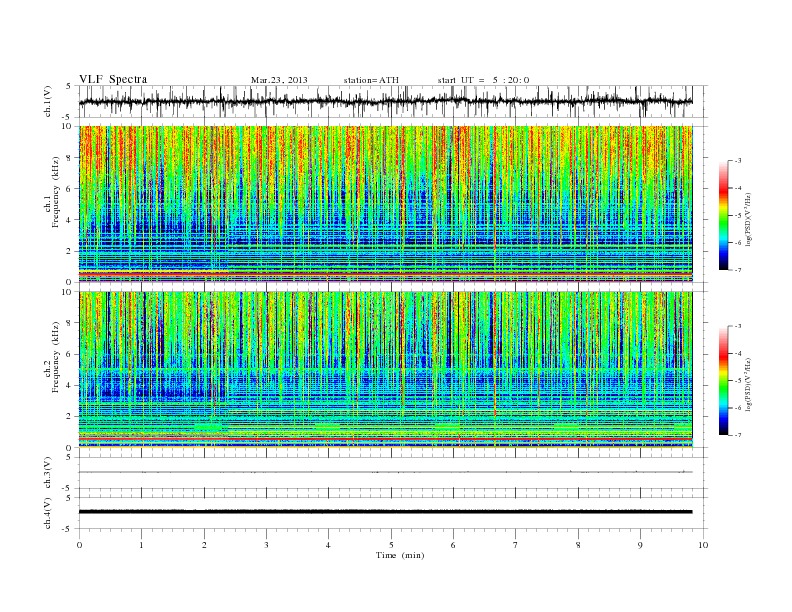Image resolution: width=792 pixels, height=612 pixels.
Task: Click the "-5" tick on ch.2 color bar
Action: click(737, 381)
